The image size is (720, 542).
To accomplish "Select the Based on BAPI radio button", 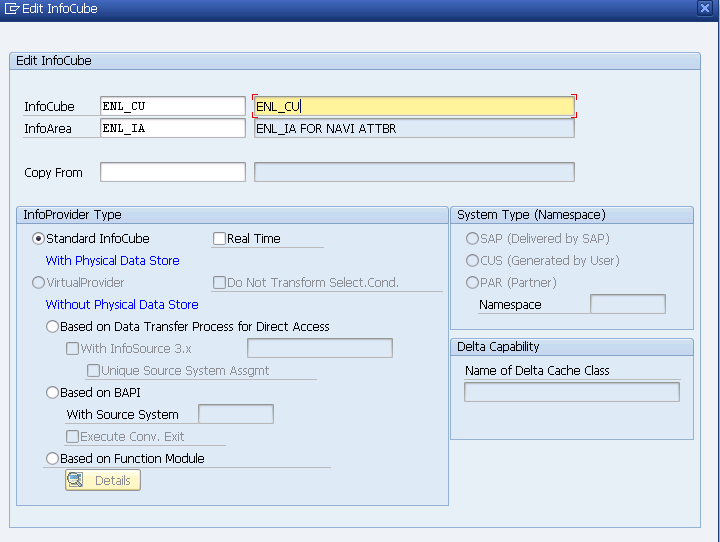I will click(52, 393).
